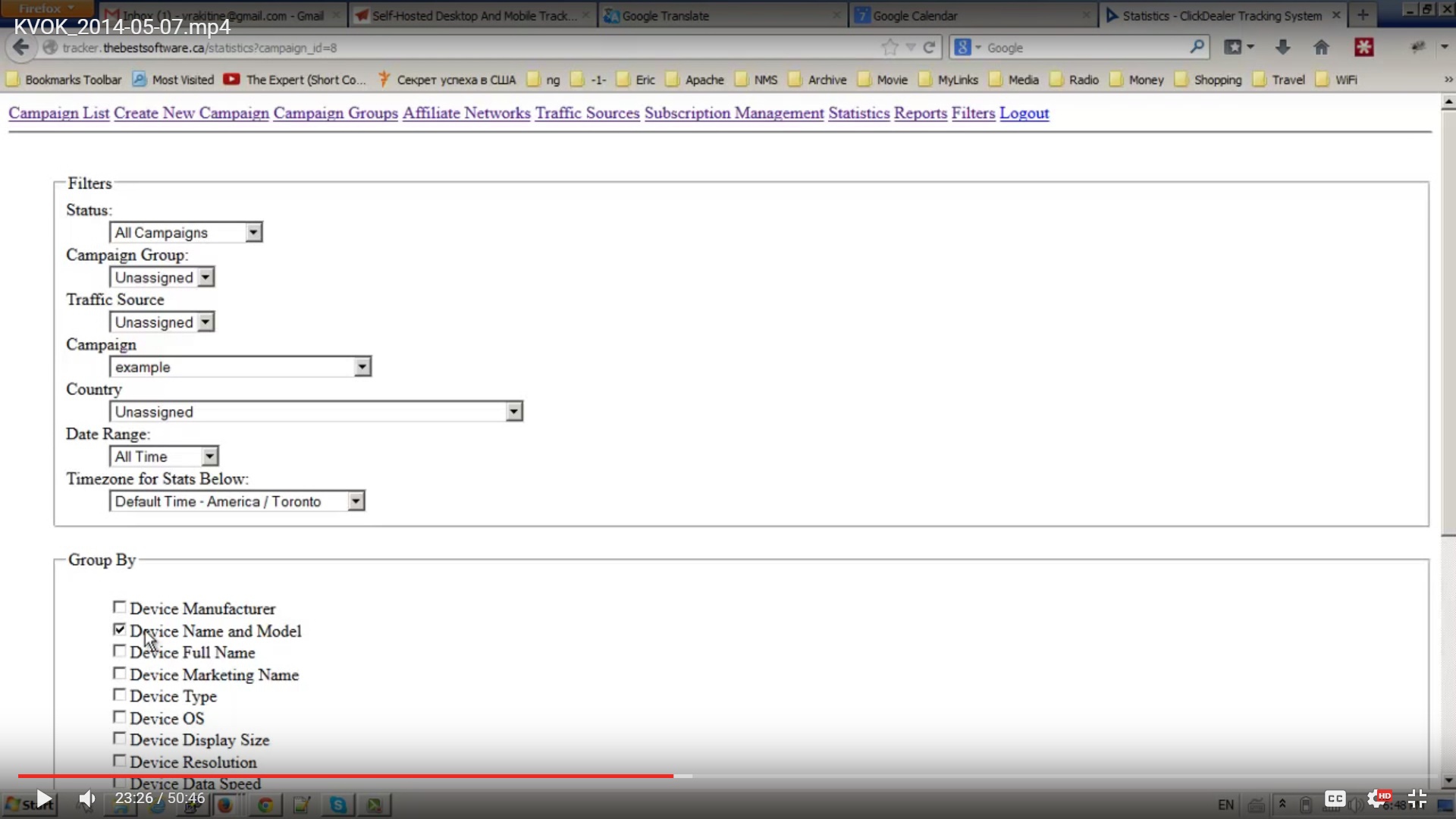Viewport: 1456px width, 819px height.
Task: Click page scrollbar down arrow
Action: coord(1448,780)
